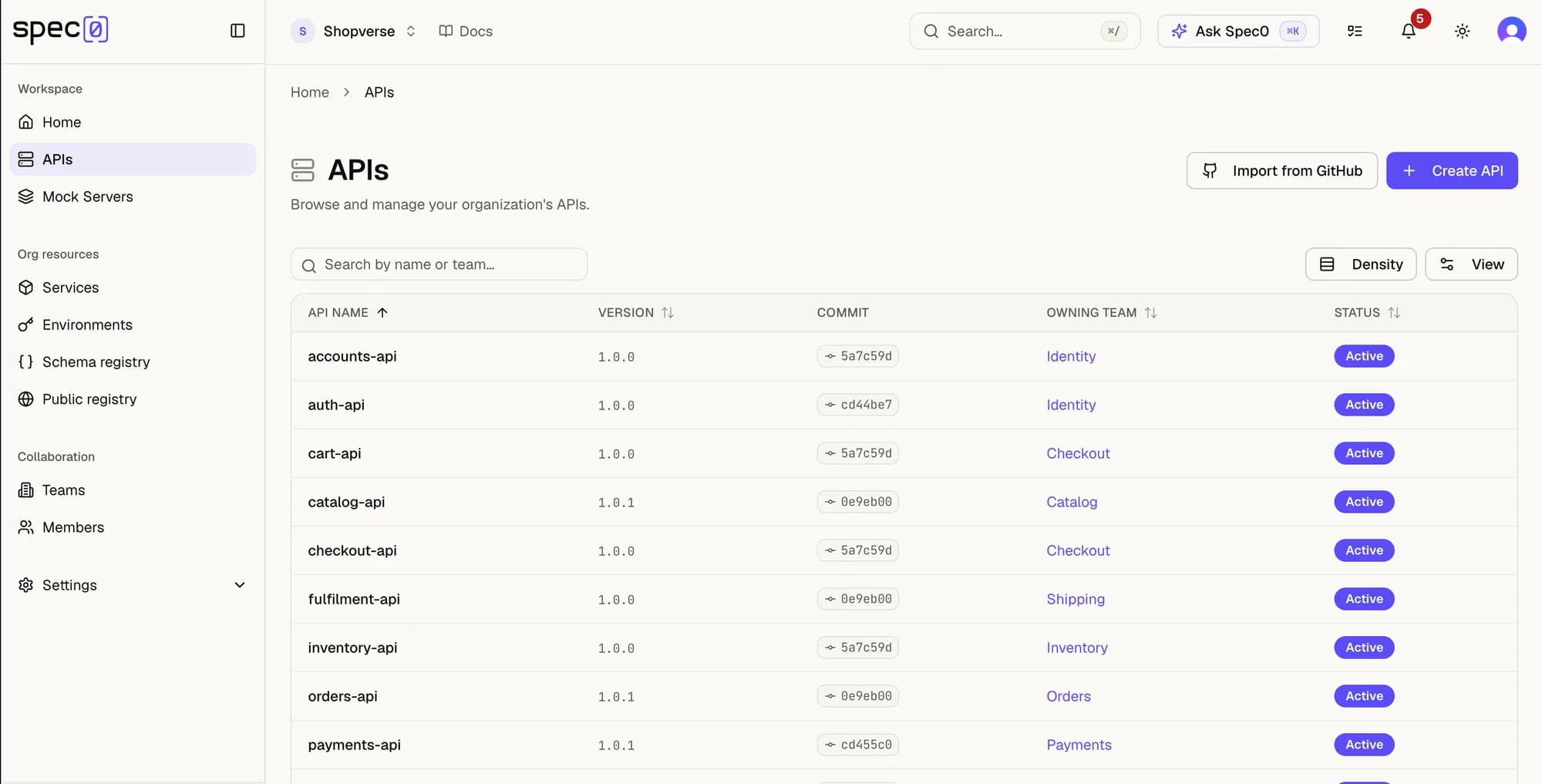Focus the global Search field

(x=1025, y=31)
